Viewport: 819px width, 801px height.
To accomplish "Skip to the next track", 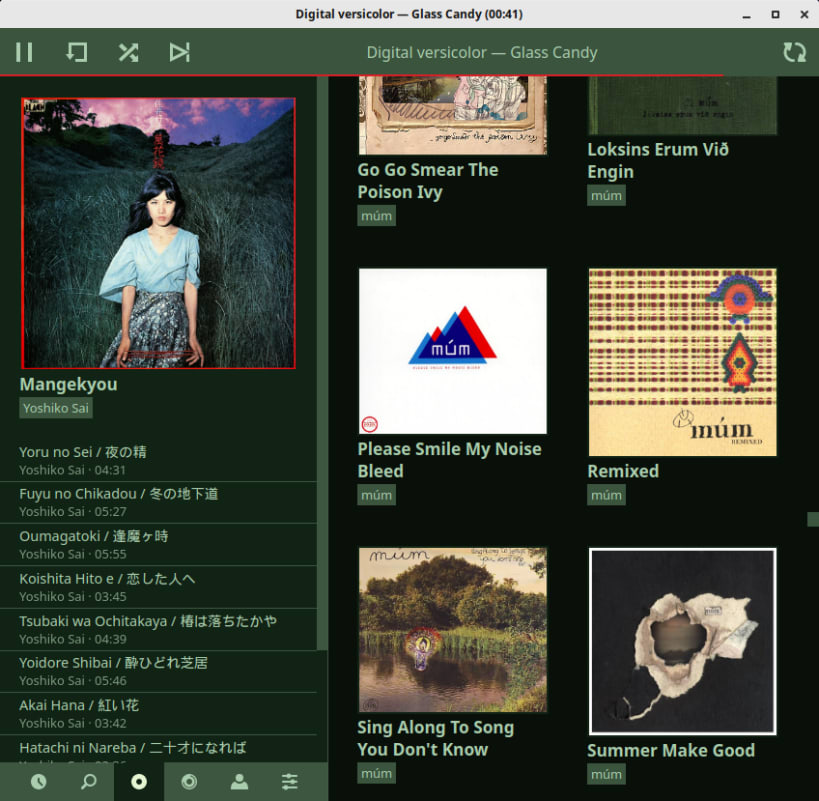I will (180, 52).
